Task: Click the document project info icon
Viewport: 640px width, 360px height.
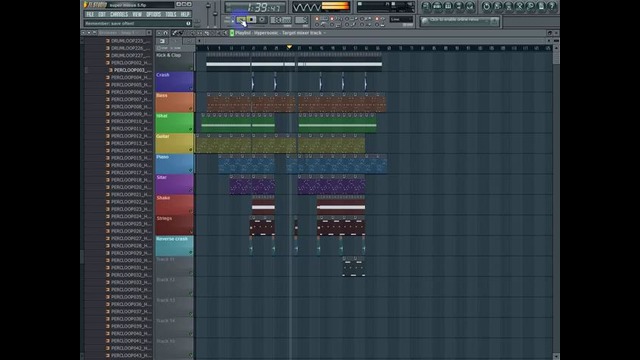Action: coord(542,6)
